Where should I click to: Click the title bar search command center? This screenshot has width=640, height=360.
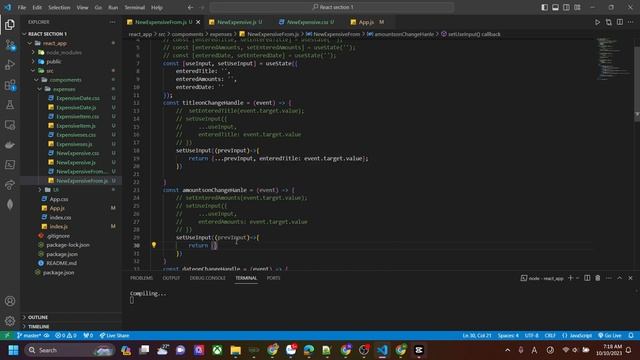pyautogui.click(x=332, y=7)
